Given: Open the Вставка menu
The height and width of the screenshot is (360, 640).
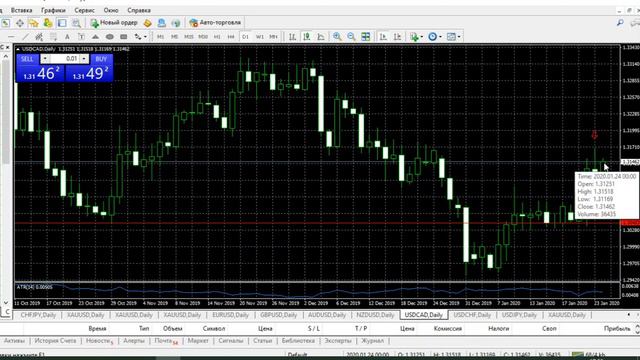Looking at the screenshot, I should pyautogui.click(x=21, y=10).
